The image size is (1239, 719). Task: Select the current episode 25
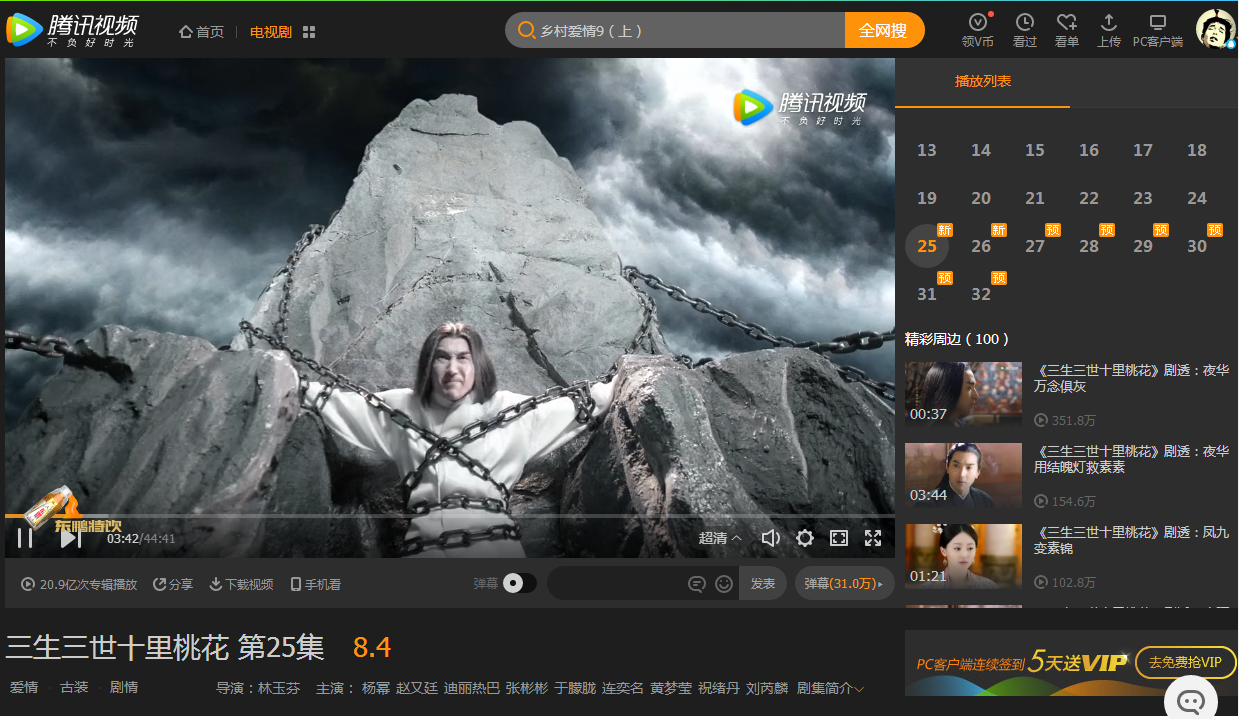pos(927,246)
